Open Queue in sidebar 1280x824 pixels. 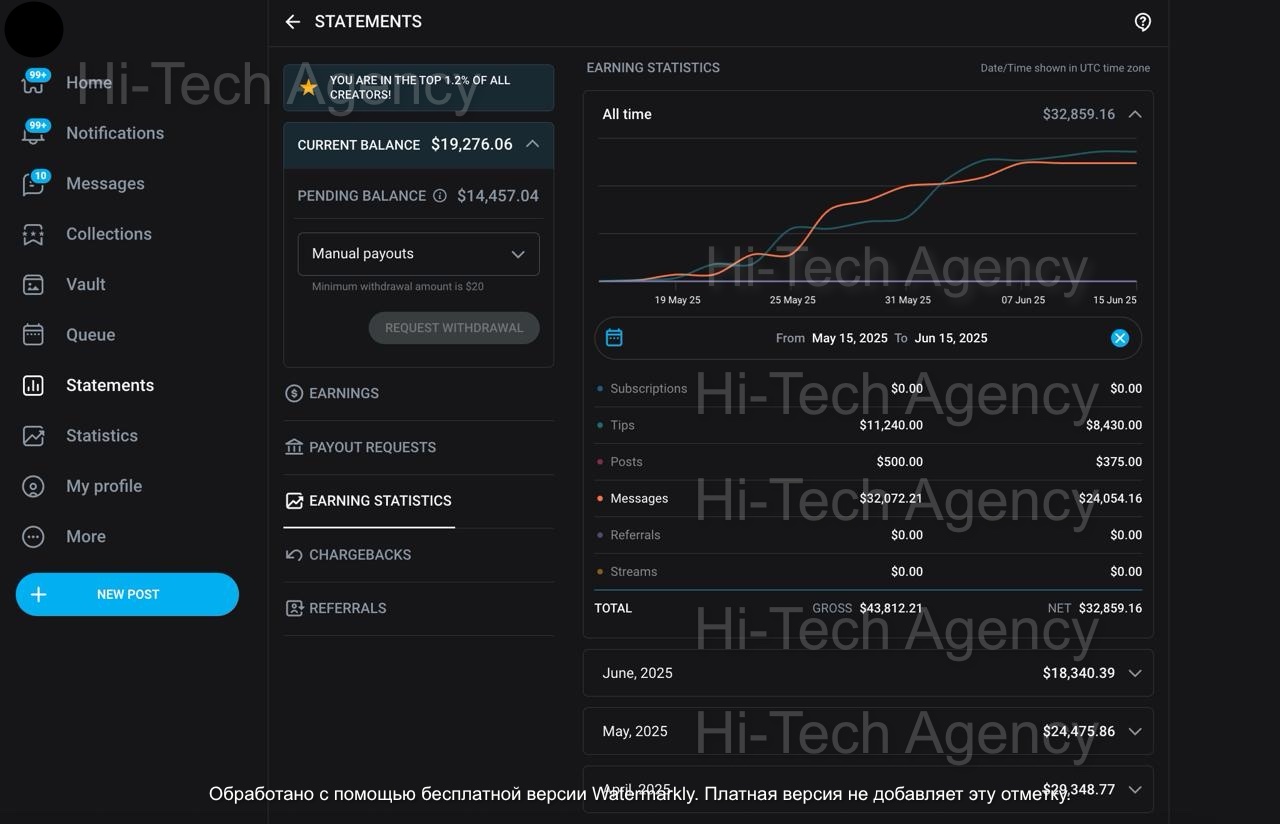click(90, 335)
